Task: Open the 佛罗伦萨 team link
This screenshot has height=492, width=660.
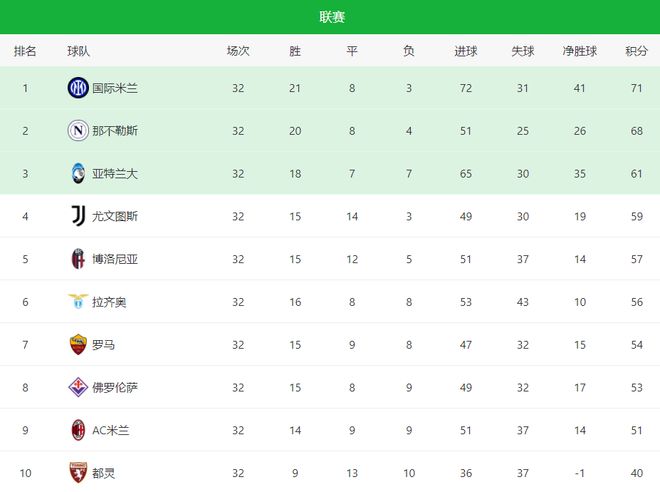Action: coord(115,387)
